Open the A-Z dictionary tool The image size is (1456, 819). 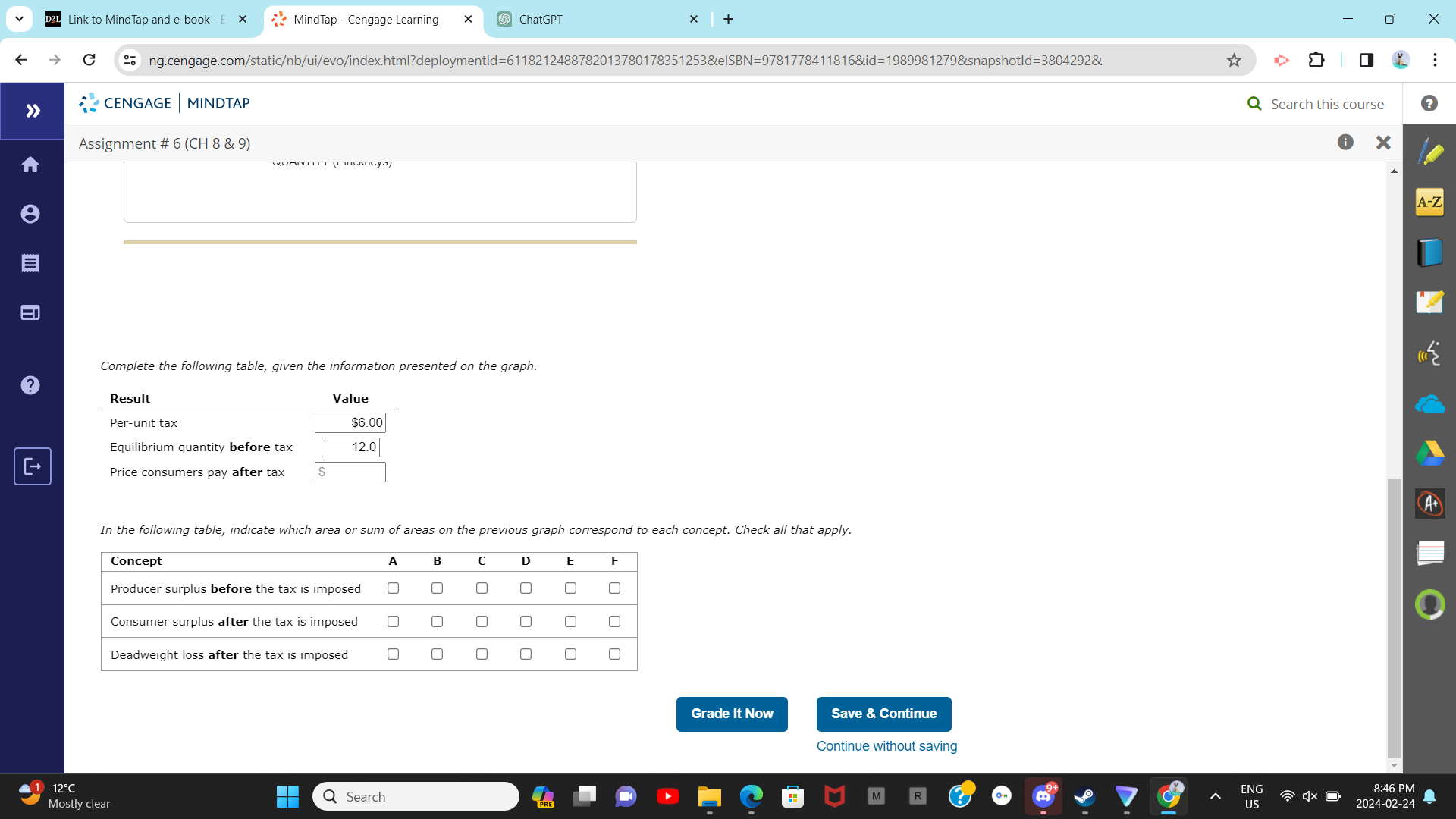click(x=1429, y=202)
